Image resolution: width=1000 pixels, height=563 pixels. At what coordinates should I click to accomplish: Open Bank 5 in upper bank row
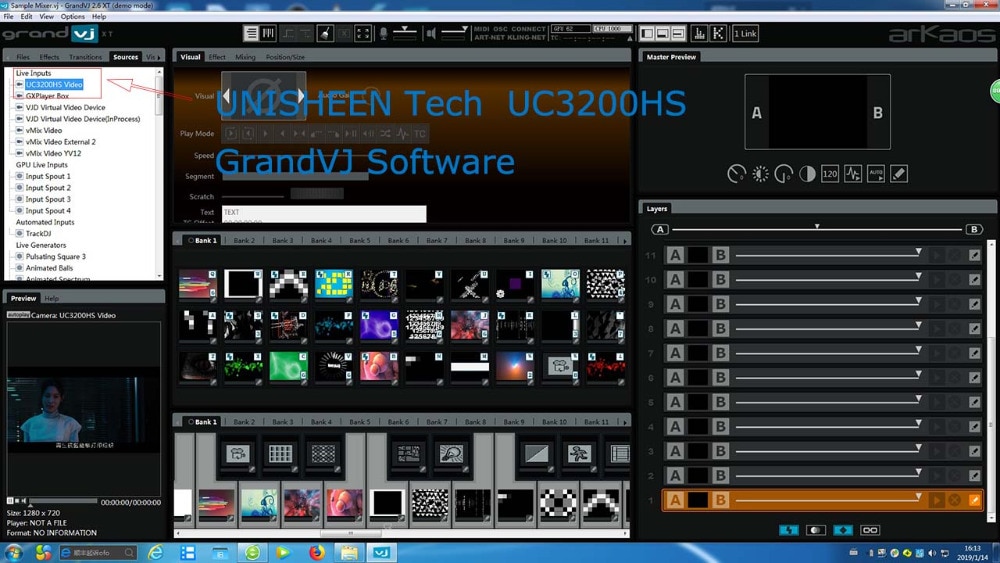(x=360, y=240)
